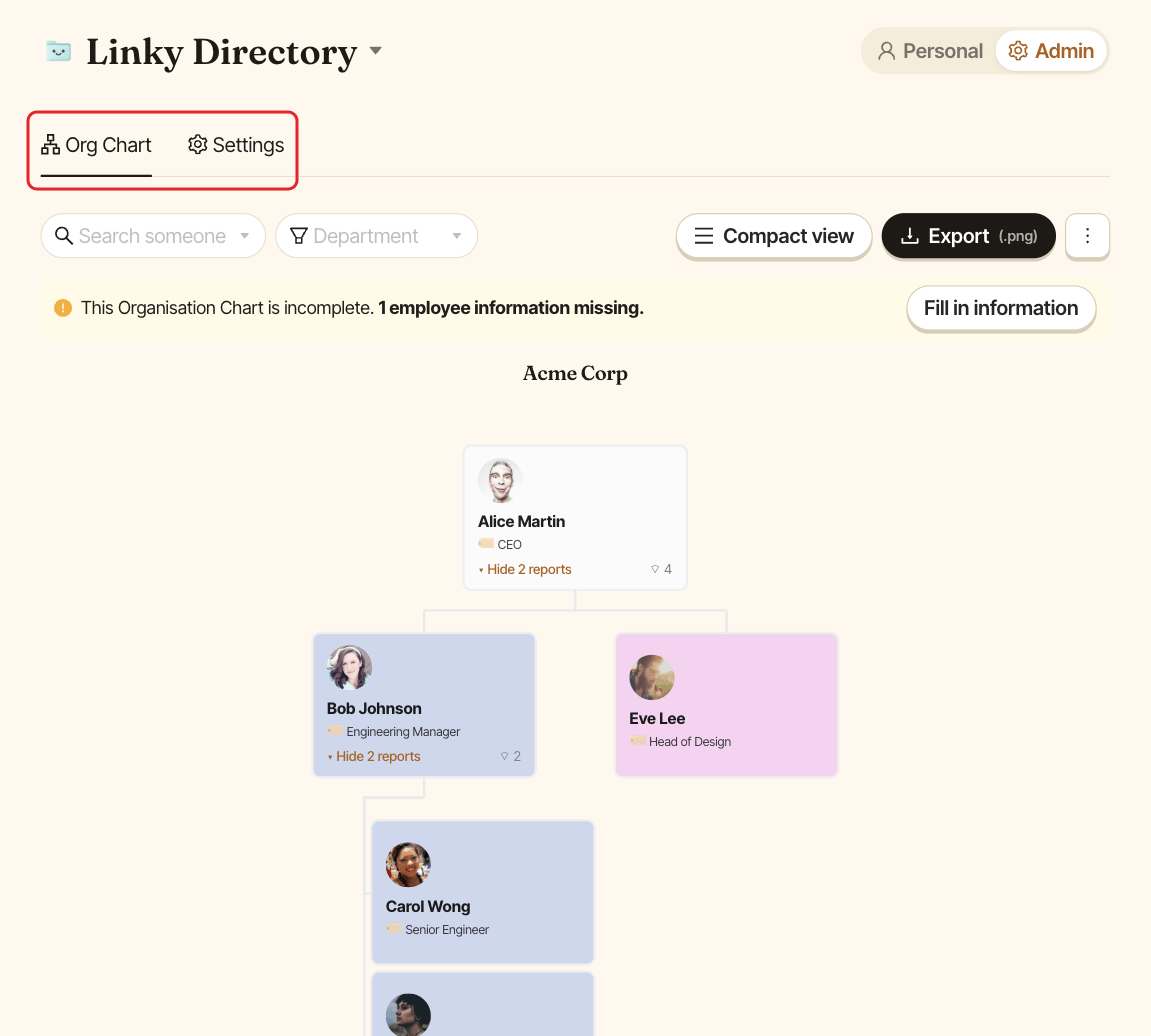This screenshot has width=1151, height=1036.
Task: Click the Compact view list icon
Action: (x=704, y=236)
